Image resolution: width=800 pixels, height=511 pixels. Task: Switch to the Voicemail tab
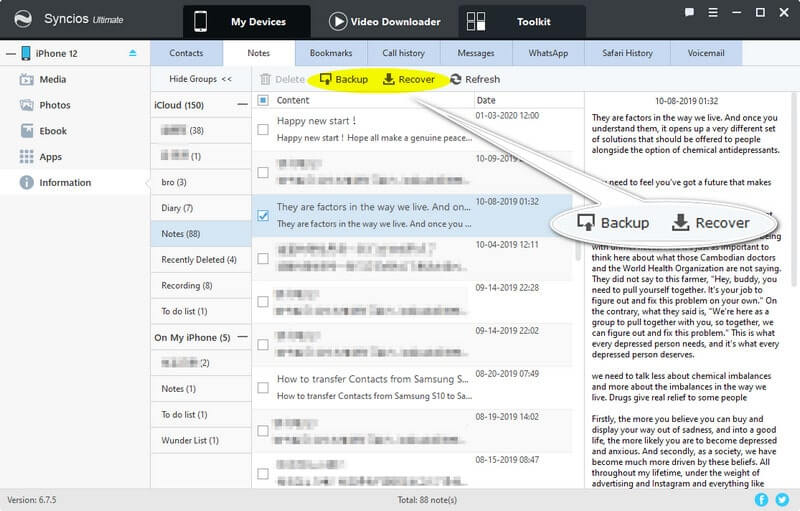coord(706,53)
